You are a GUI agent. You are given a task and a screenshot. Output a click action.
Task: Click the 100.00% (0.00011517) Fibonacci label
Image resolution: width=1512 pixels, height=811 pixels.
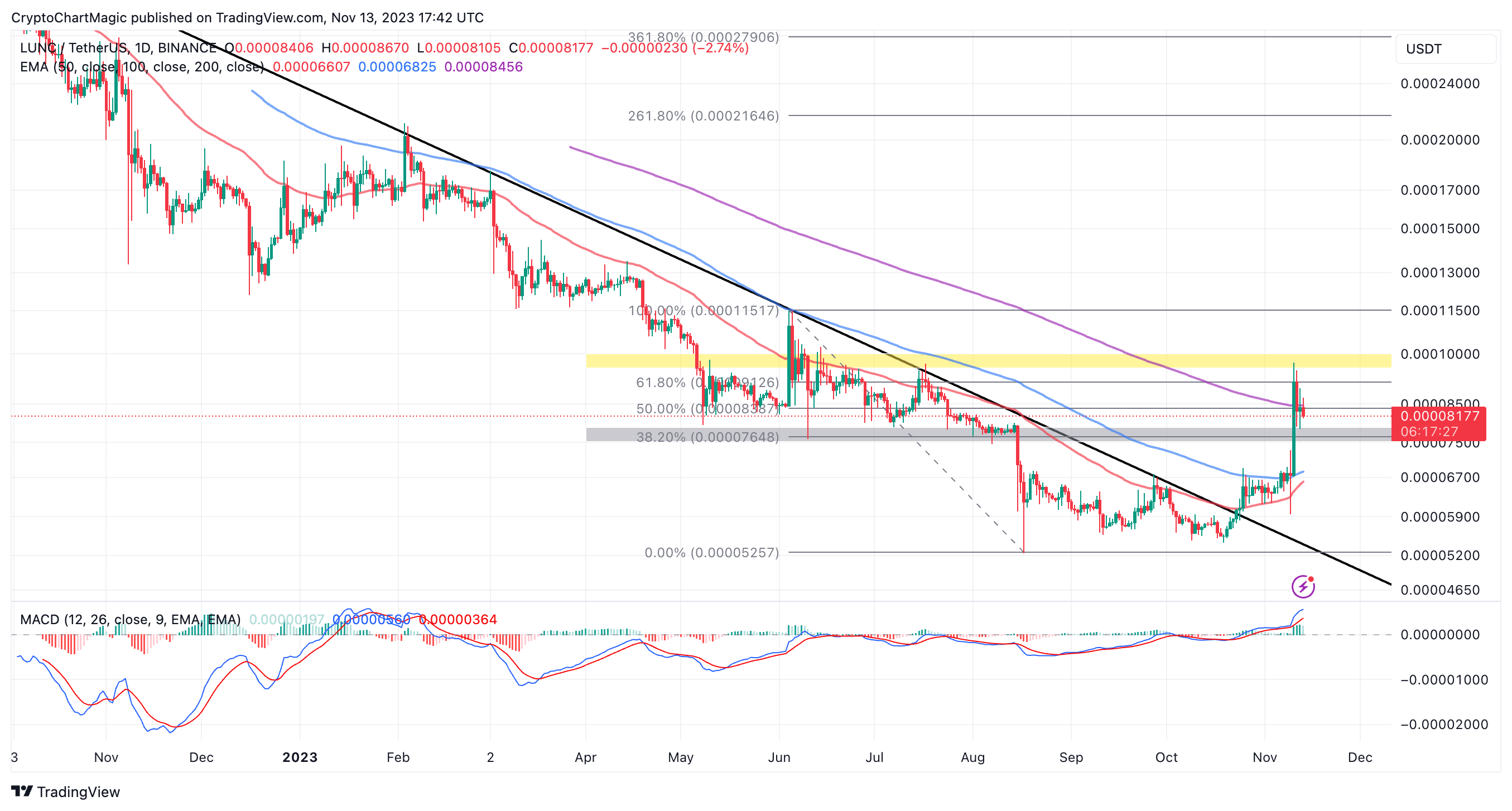[703, 311]
